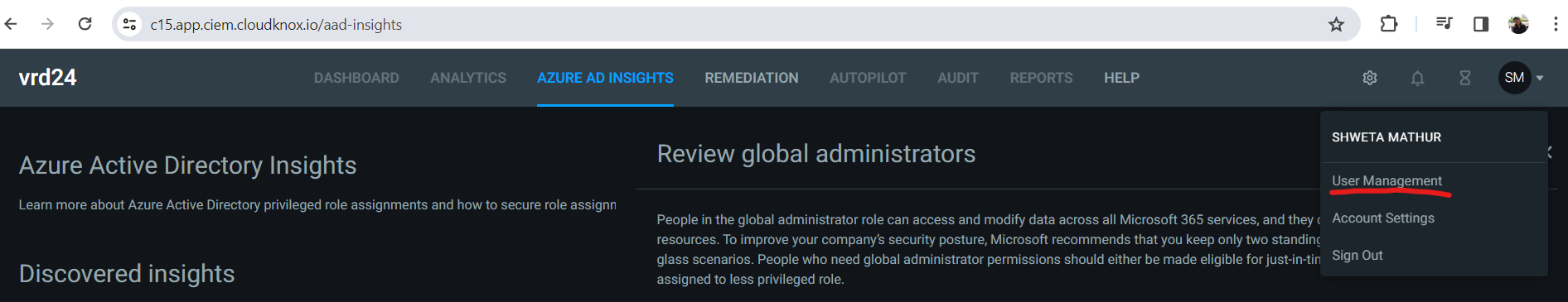Toggle the browser side panel icon
The width and height of the screenshot is (1568, 302).
(x=1481, y=24)
